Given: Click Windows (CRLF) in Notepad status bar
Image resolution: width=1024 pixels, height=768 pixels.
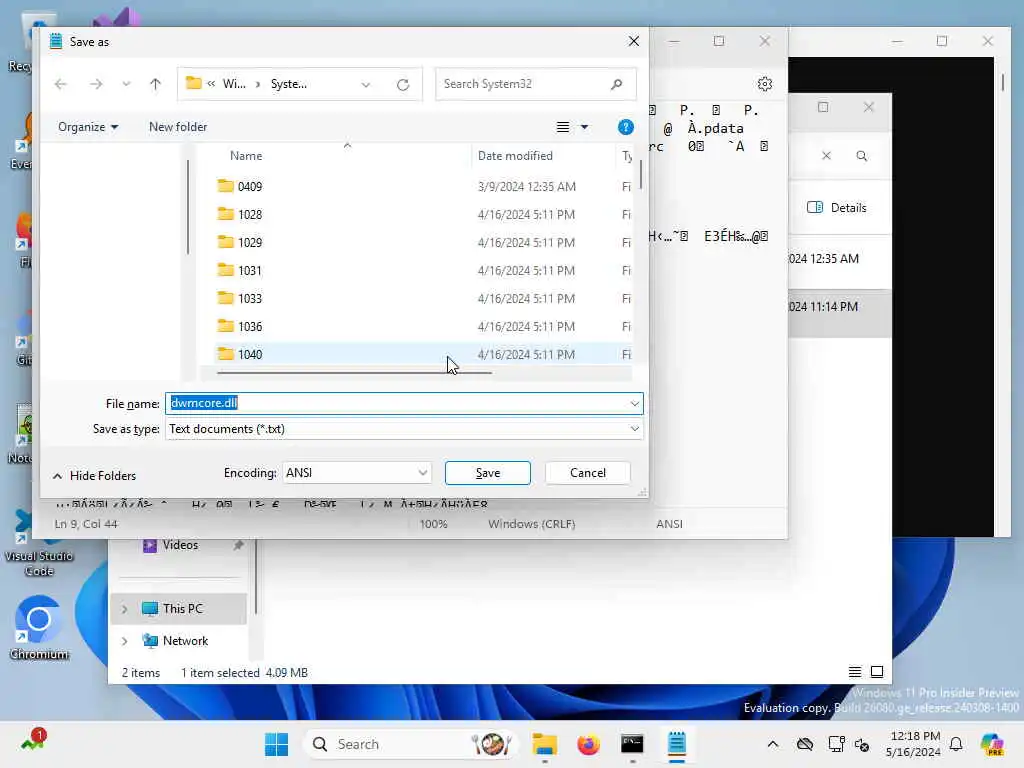Looking at the screenshot, I should coord(532,524).
